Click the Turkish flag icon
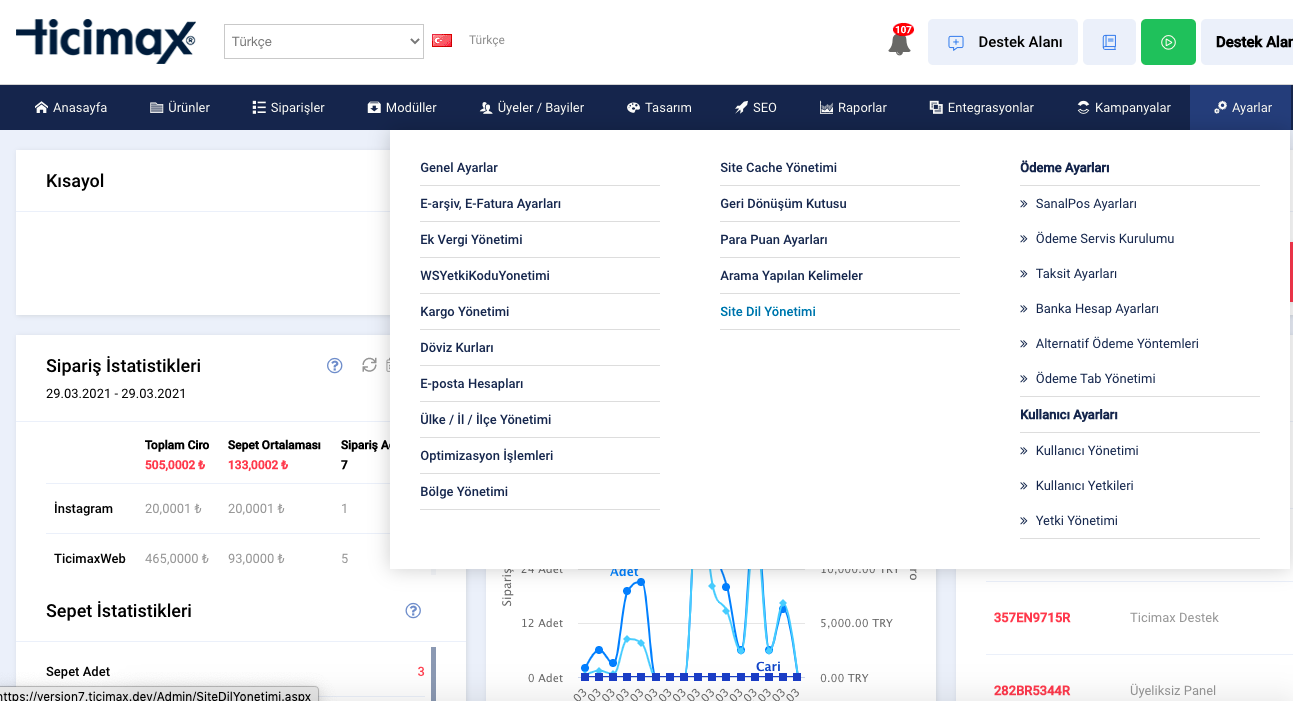This screenshot has width=1293, height=701. point(442,41)
